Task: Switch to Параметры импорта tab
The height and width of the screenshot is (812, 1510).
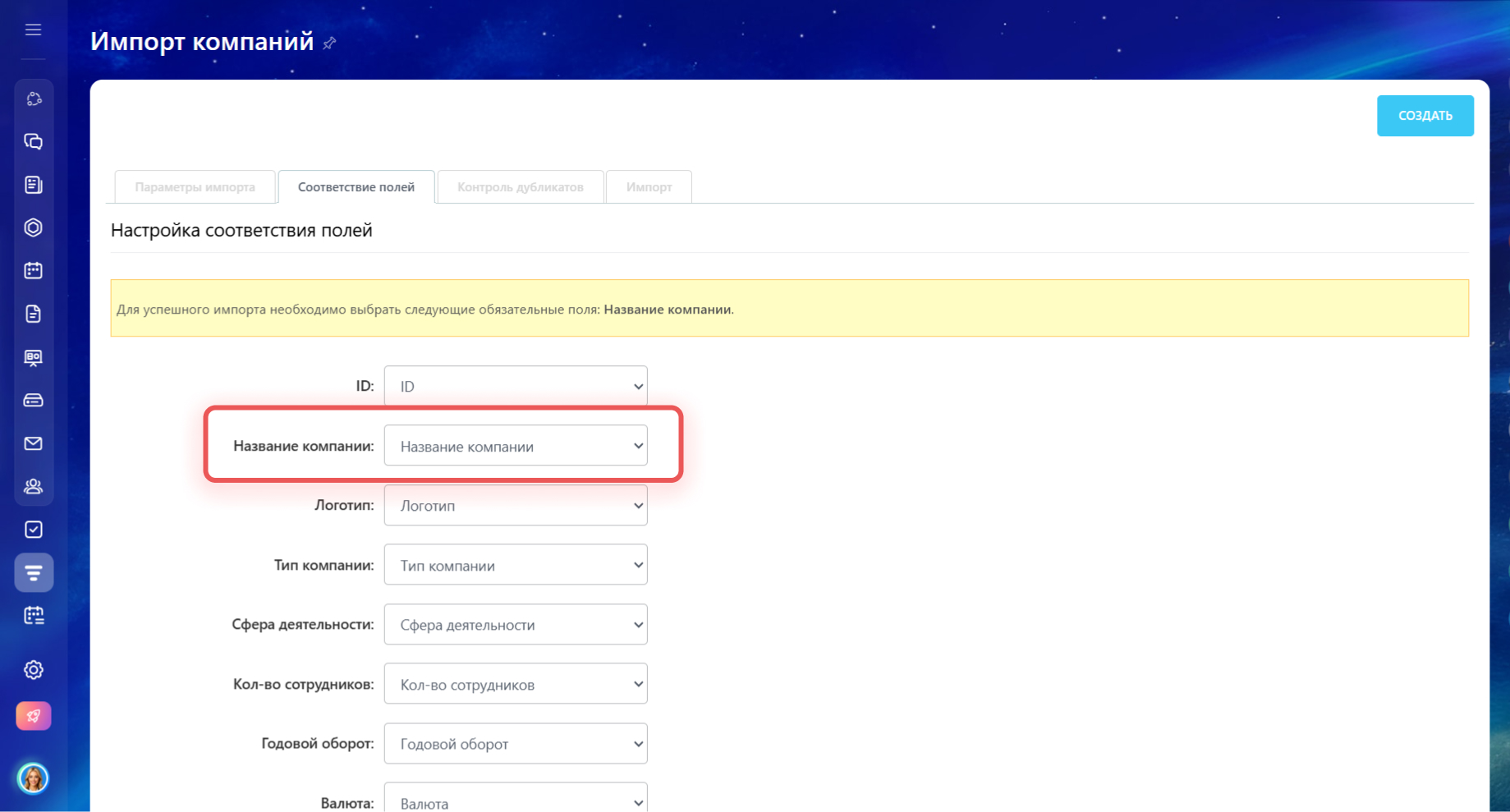Action: (195, 187)
